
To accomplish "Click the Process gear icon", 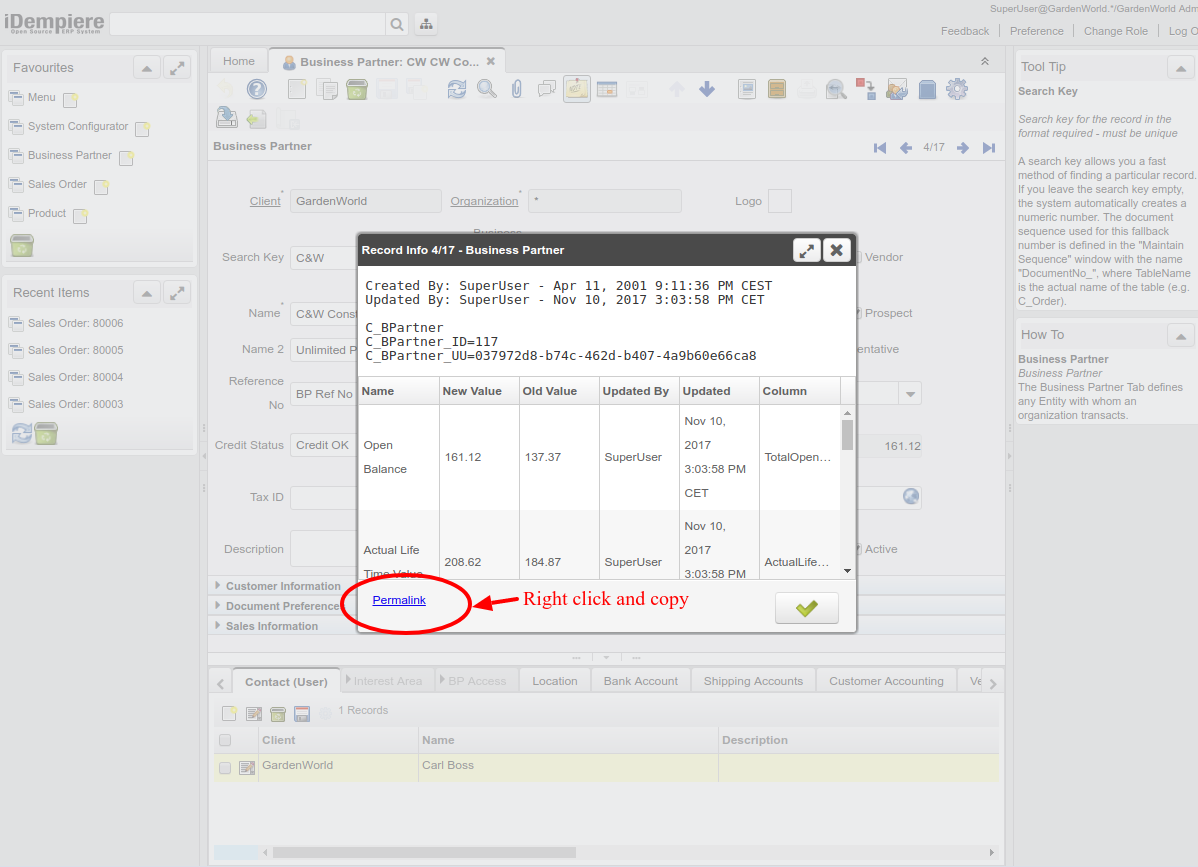I will 957,89.
